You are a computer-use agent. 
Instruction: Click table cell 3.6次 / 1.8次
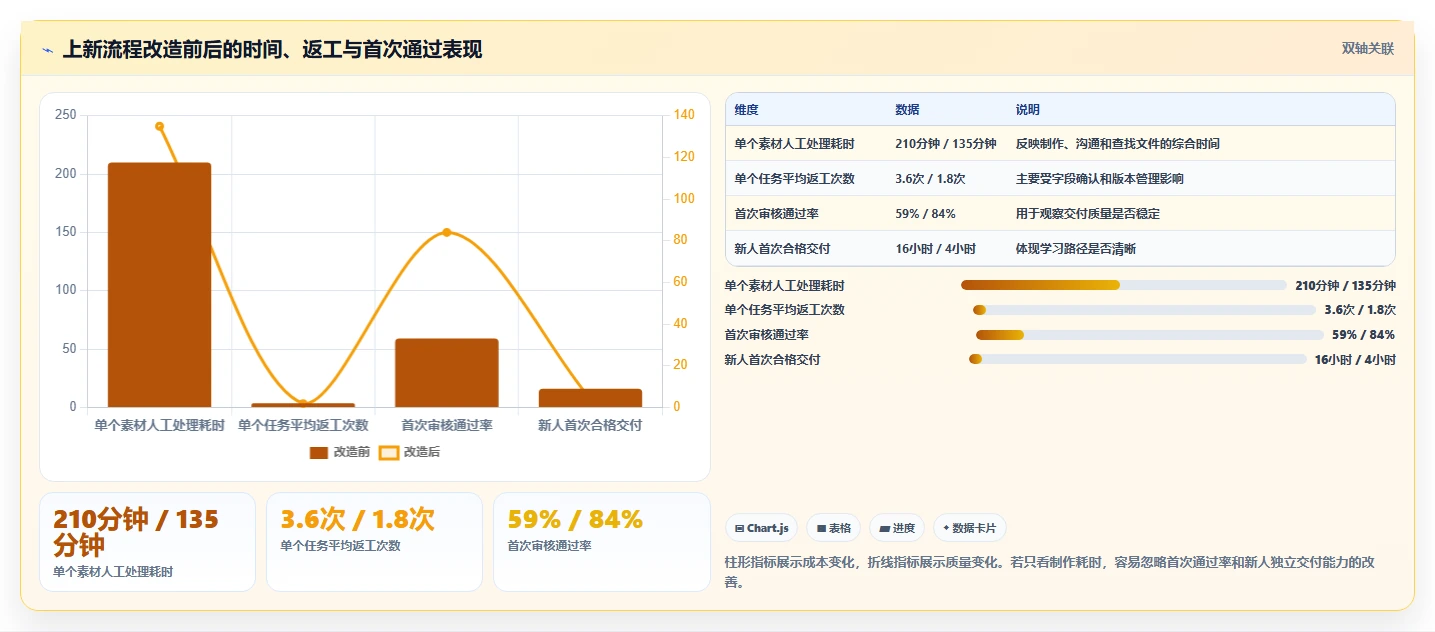pos(930,179)
